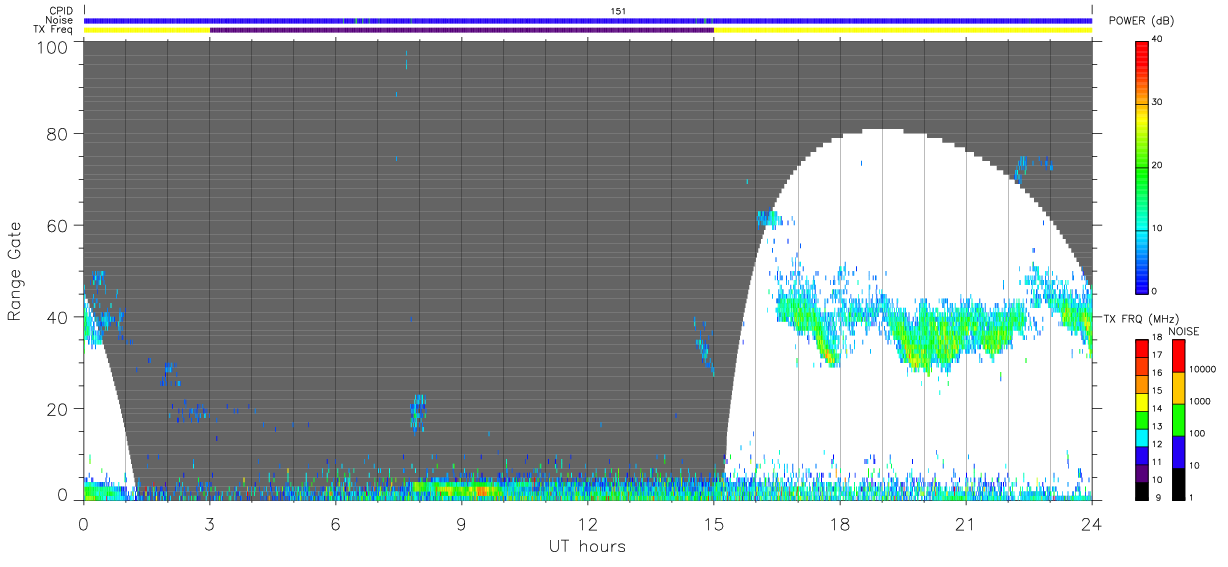Click the '6' tick on UT hours axis
The height and width of the screenshot is (567, 1228).
click(x=336, y=523)
